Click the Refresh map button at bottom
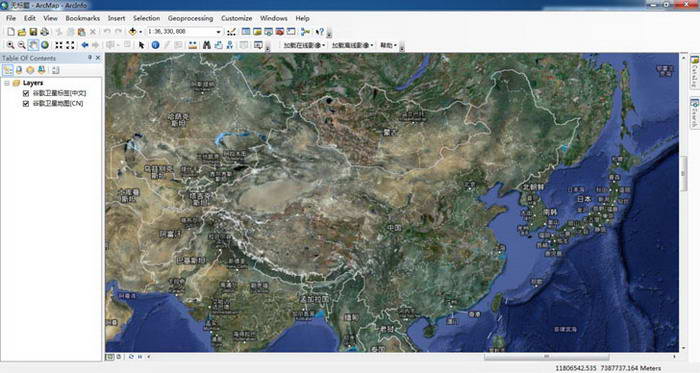 click(131, 357)
